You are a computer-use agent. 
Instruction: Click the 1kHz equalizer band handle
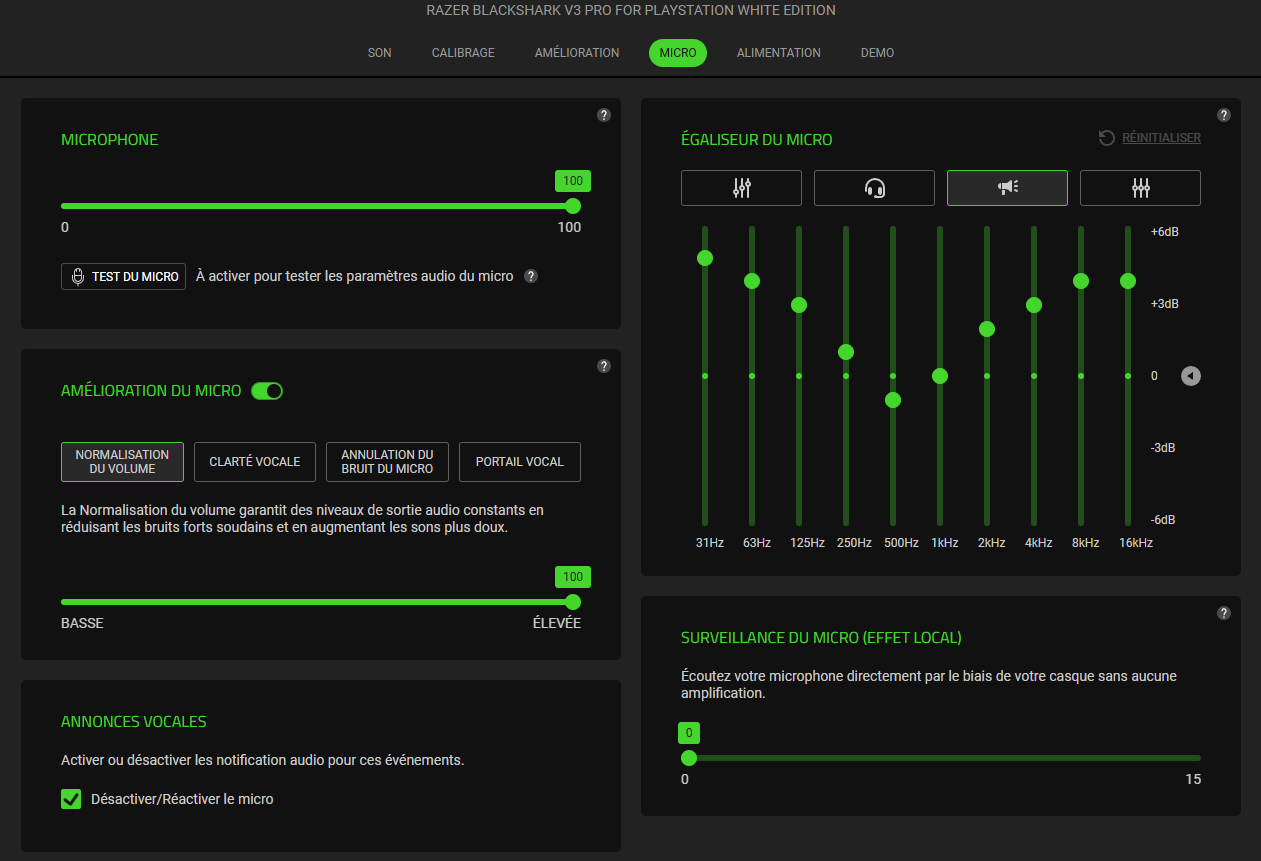point(940,376)
